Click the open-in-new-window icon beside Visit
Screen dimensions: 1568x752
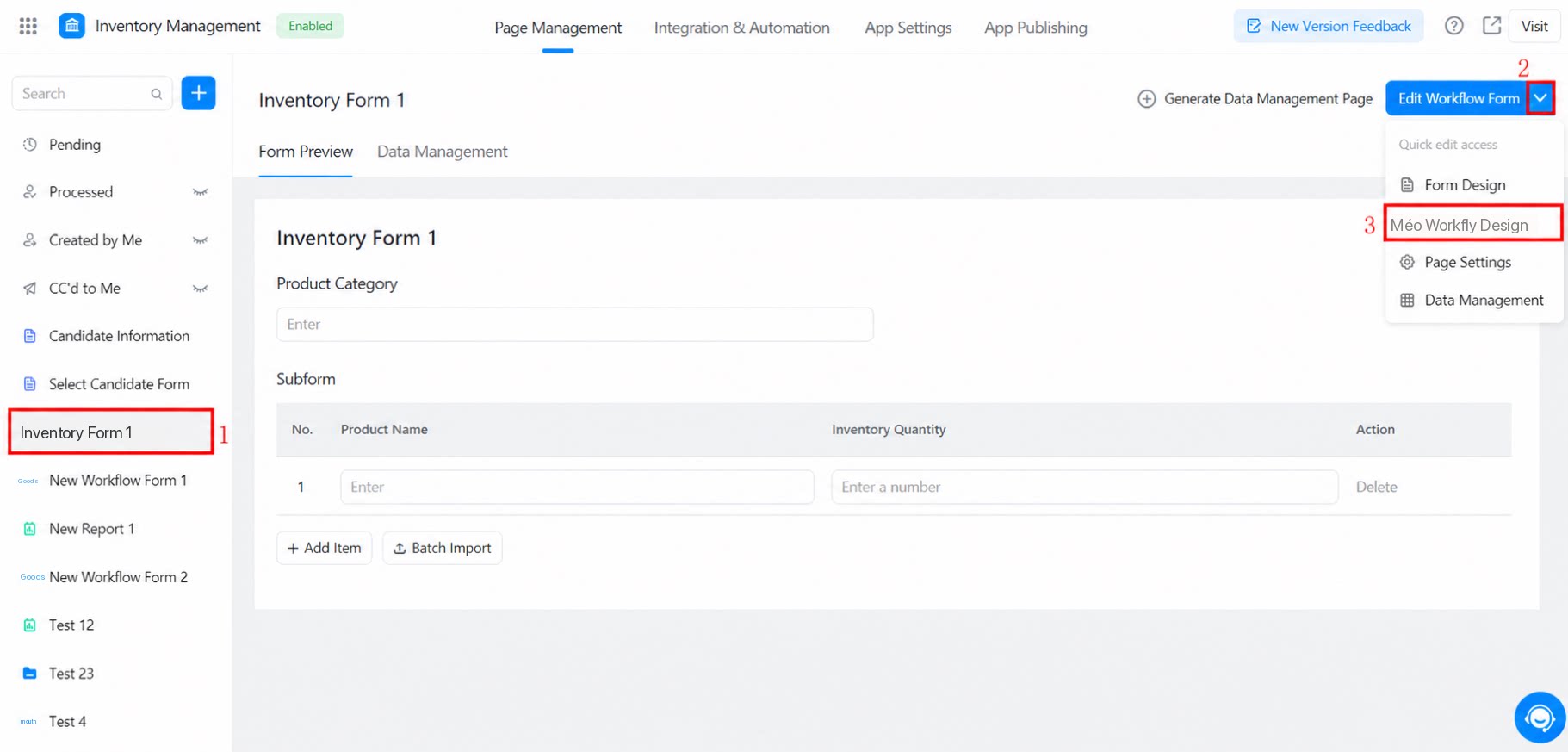(1491, 26)
